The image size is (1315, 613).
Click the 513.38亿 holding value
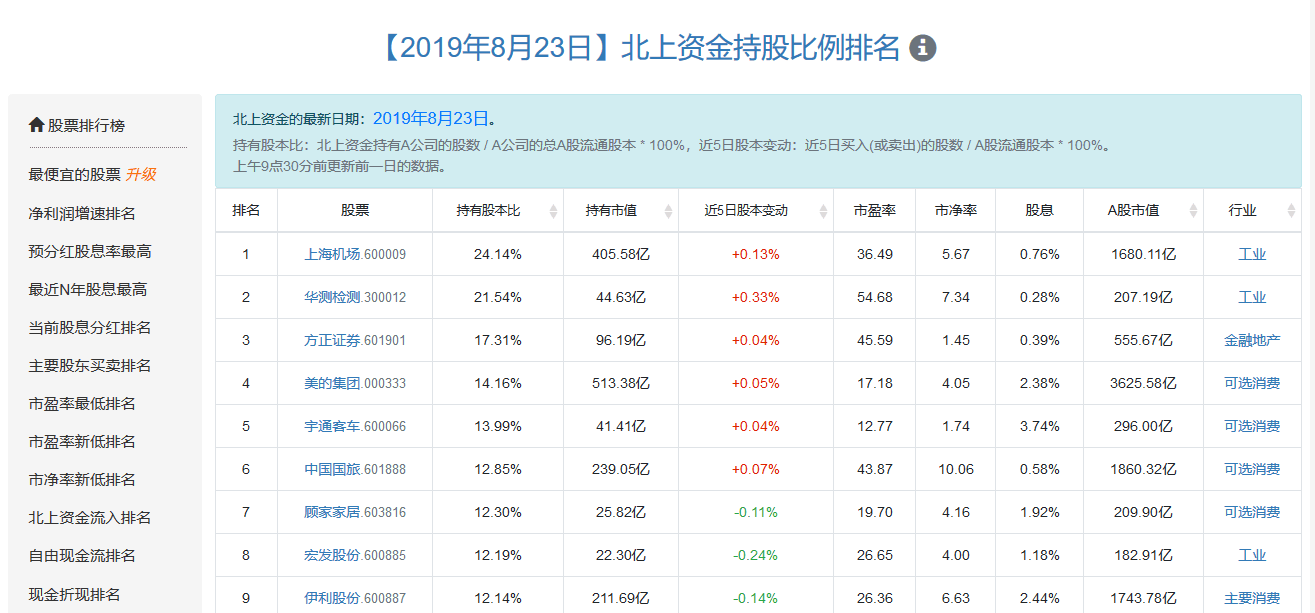[x=621, y=383]
